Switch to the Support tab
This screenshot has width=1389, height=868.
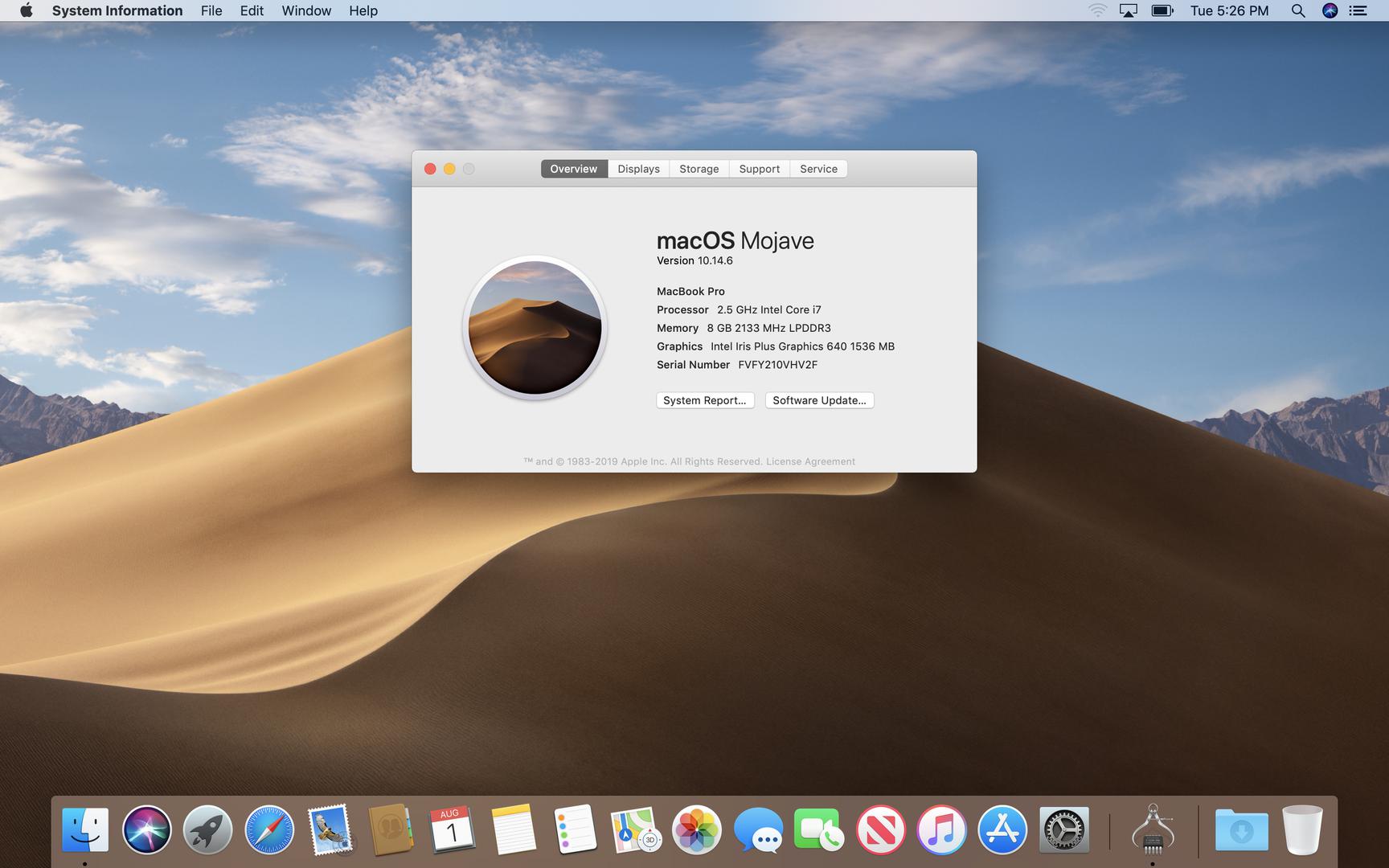tap(760, 169)
